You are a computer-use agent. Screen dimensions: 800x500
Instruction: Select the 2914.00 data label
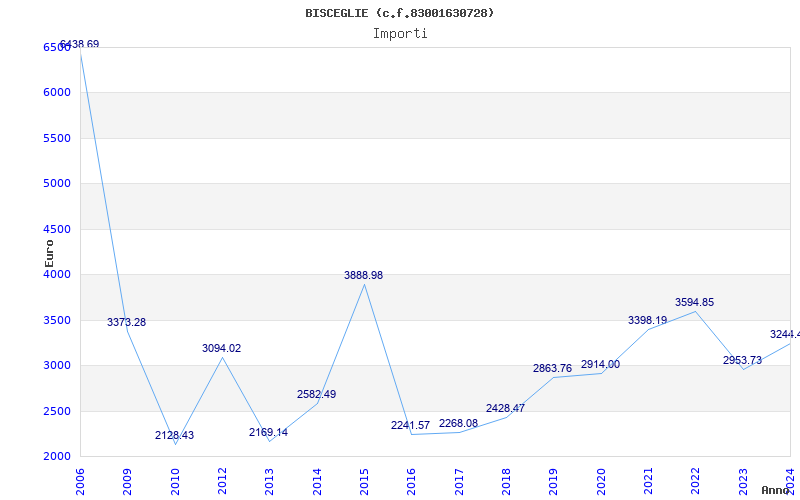601,364
